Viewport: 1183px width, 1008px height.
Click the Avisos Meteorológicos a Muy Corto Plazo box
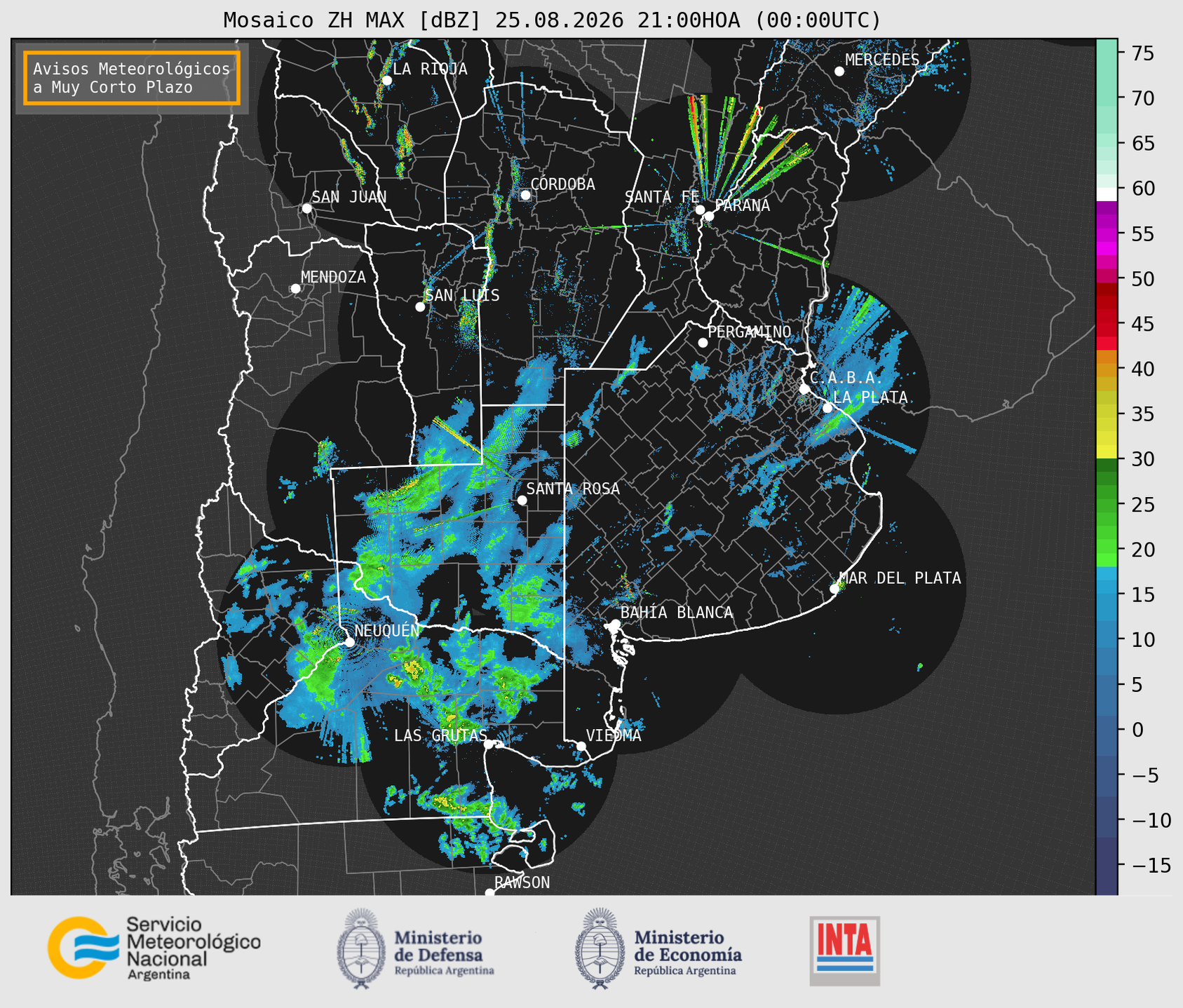coord(132,78)
